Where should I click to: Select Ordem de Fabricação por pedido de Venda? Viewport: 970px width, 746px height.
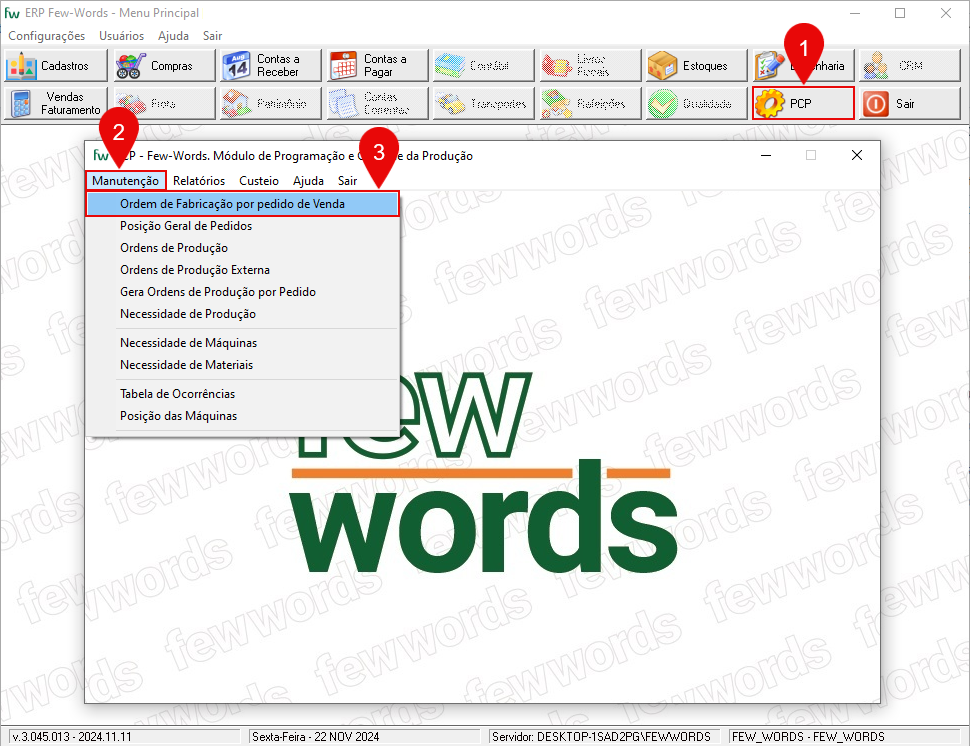[242, 204]
